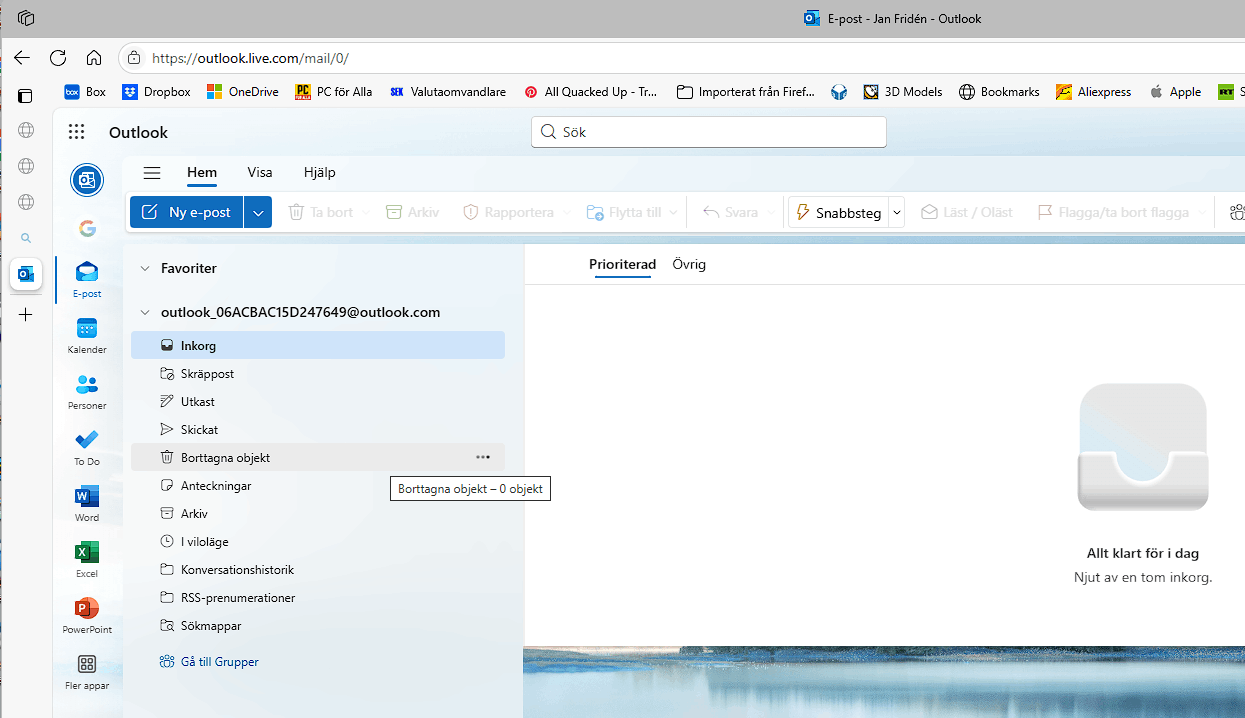Toggle the hamburger navigation pane button
1245x718 pixels.
pyautogui.click(x=151, y=172)
